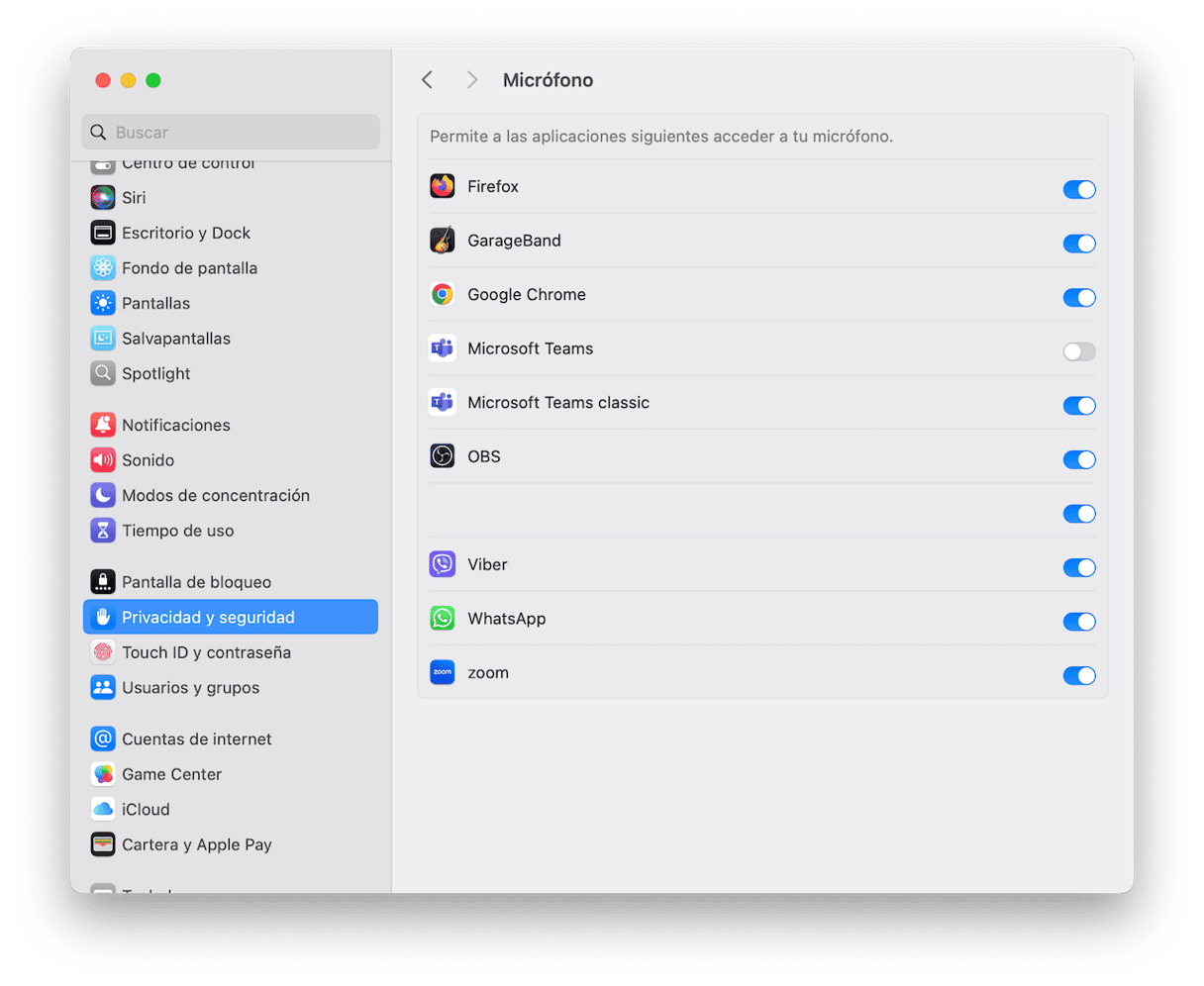Click the Google Chrome icon

click(442, 295)
